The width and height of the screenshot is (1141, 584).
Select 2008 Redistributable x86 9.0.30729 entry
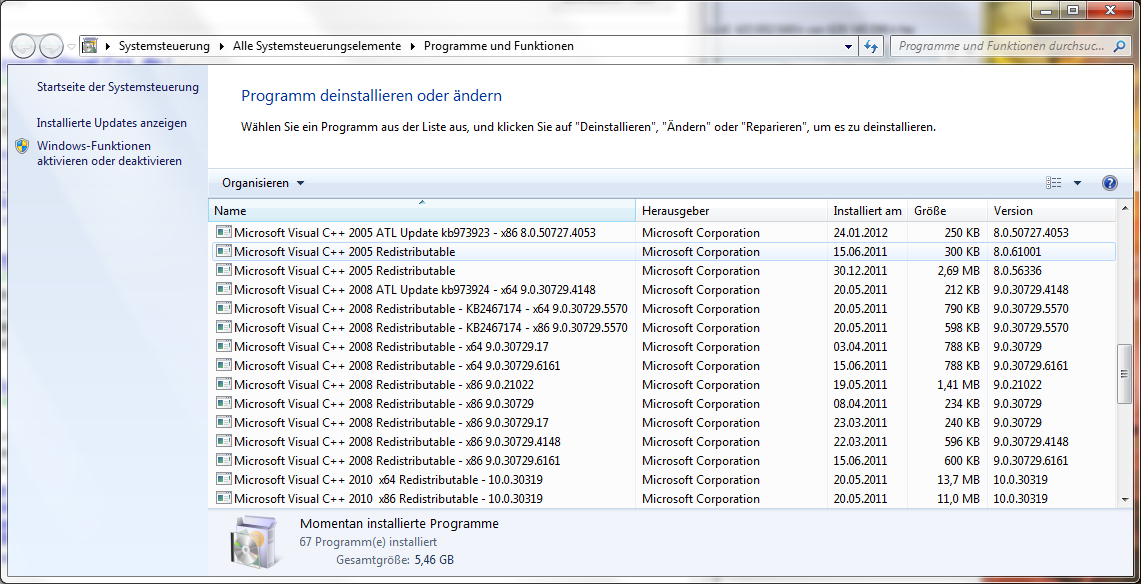tap(663, 404)
